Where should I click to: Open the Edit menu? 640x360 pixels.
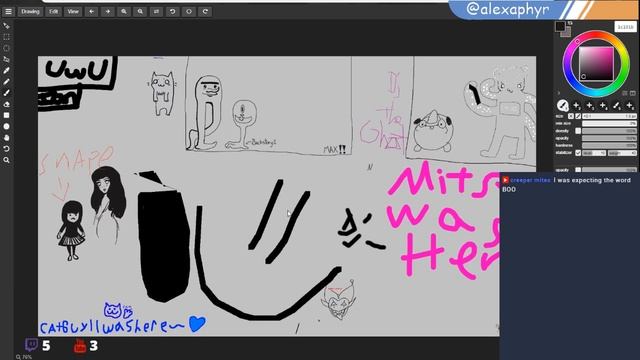click(53, 11)
